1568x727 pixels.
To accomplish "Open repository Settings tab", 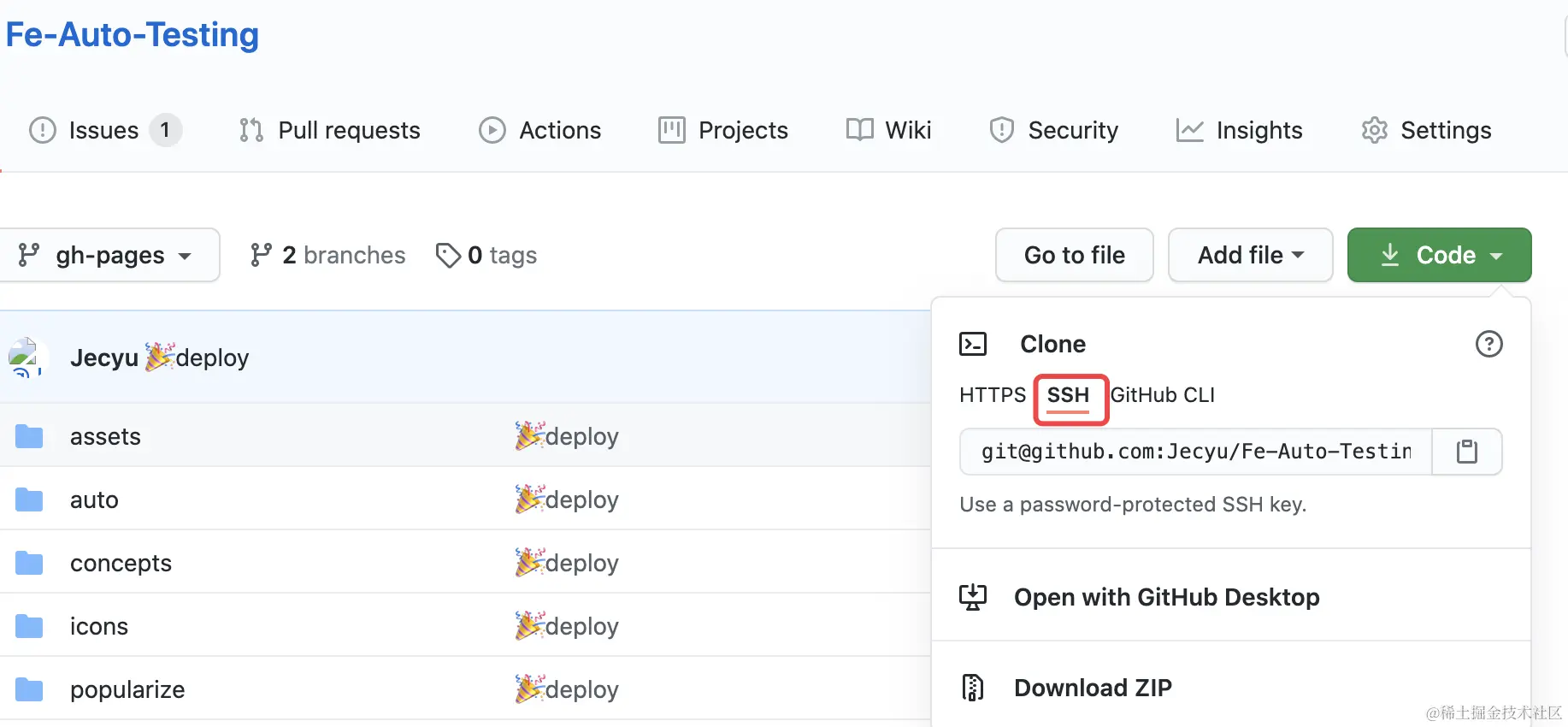I will (1426, 130).
